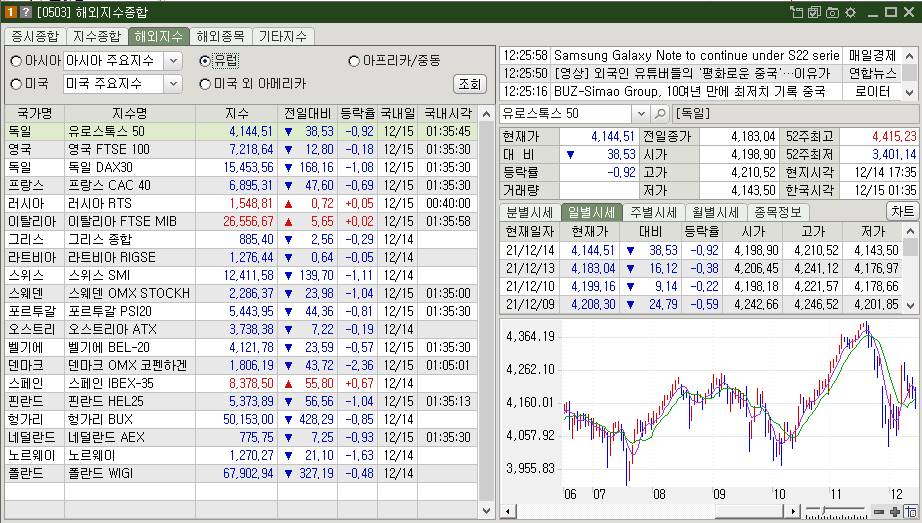
Task: Open the Samsung Galaxy Note news headline
Action: click(x=697, y=56)
